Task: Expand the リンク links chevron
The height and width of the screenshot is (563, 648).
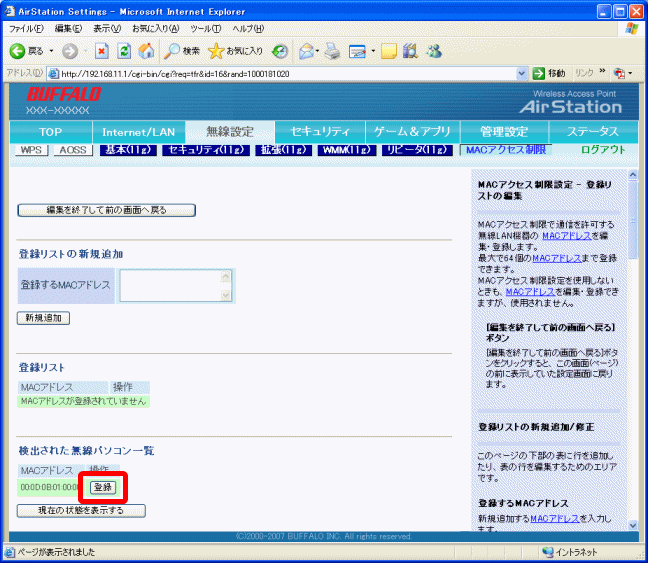Action: (602, 71)
